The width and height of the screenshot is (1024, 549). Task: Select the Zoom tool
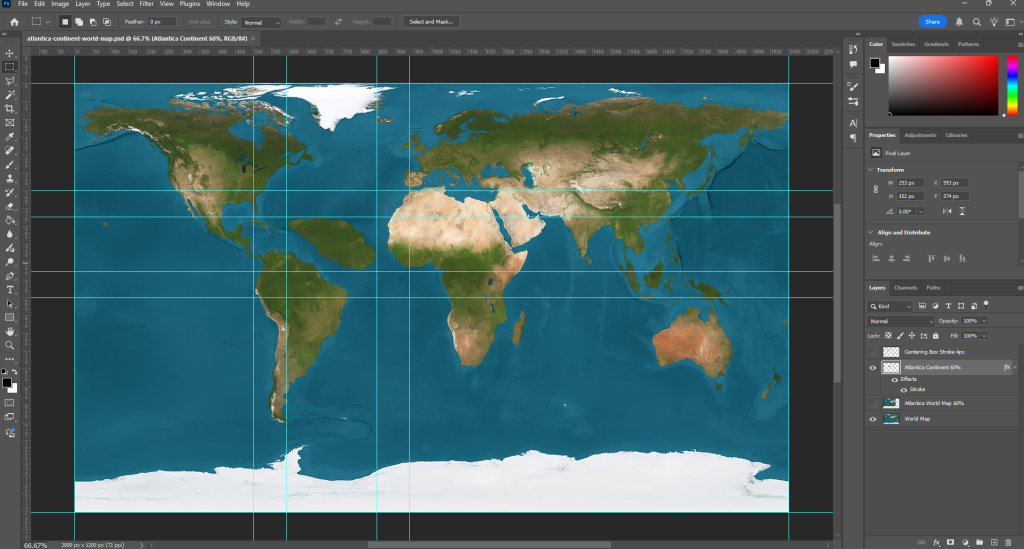tap(9, 345)
